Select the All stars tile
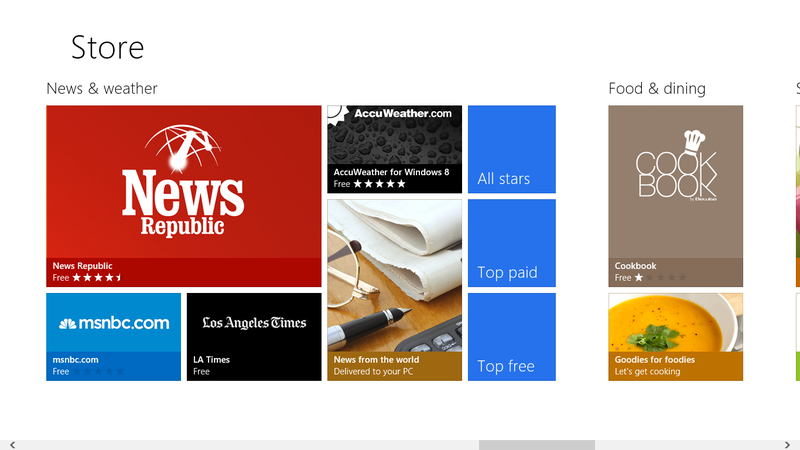The height and width of the screenshot is (450, 800). [x=512, y=149]
